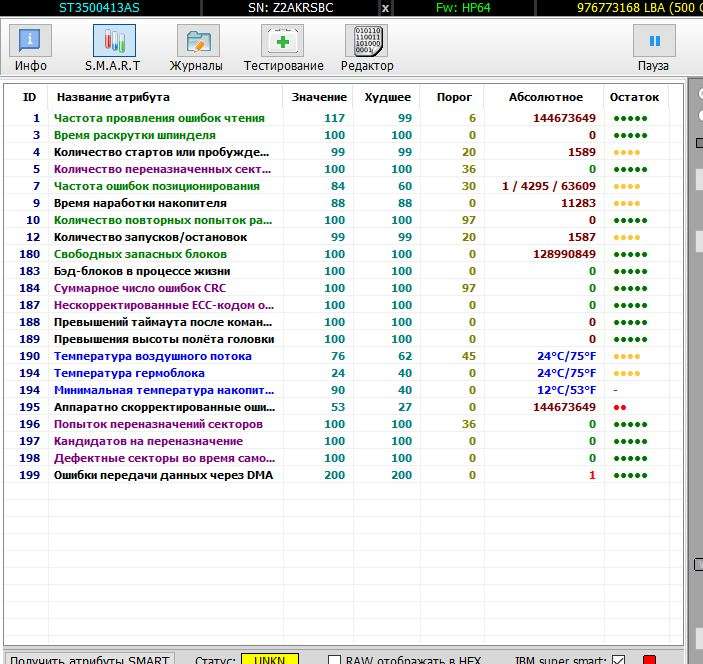Click the Пауза pause icon
This screenshot has height=664, width=703.
coord(654,40)
